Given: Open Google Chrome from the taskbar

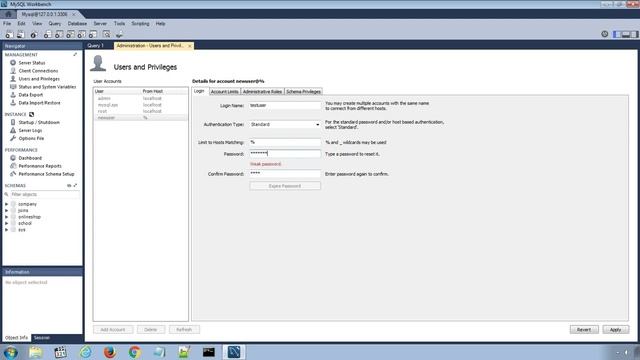Looking at the screenshot, I should [x=135, y=352].
